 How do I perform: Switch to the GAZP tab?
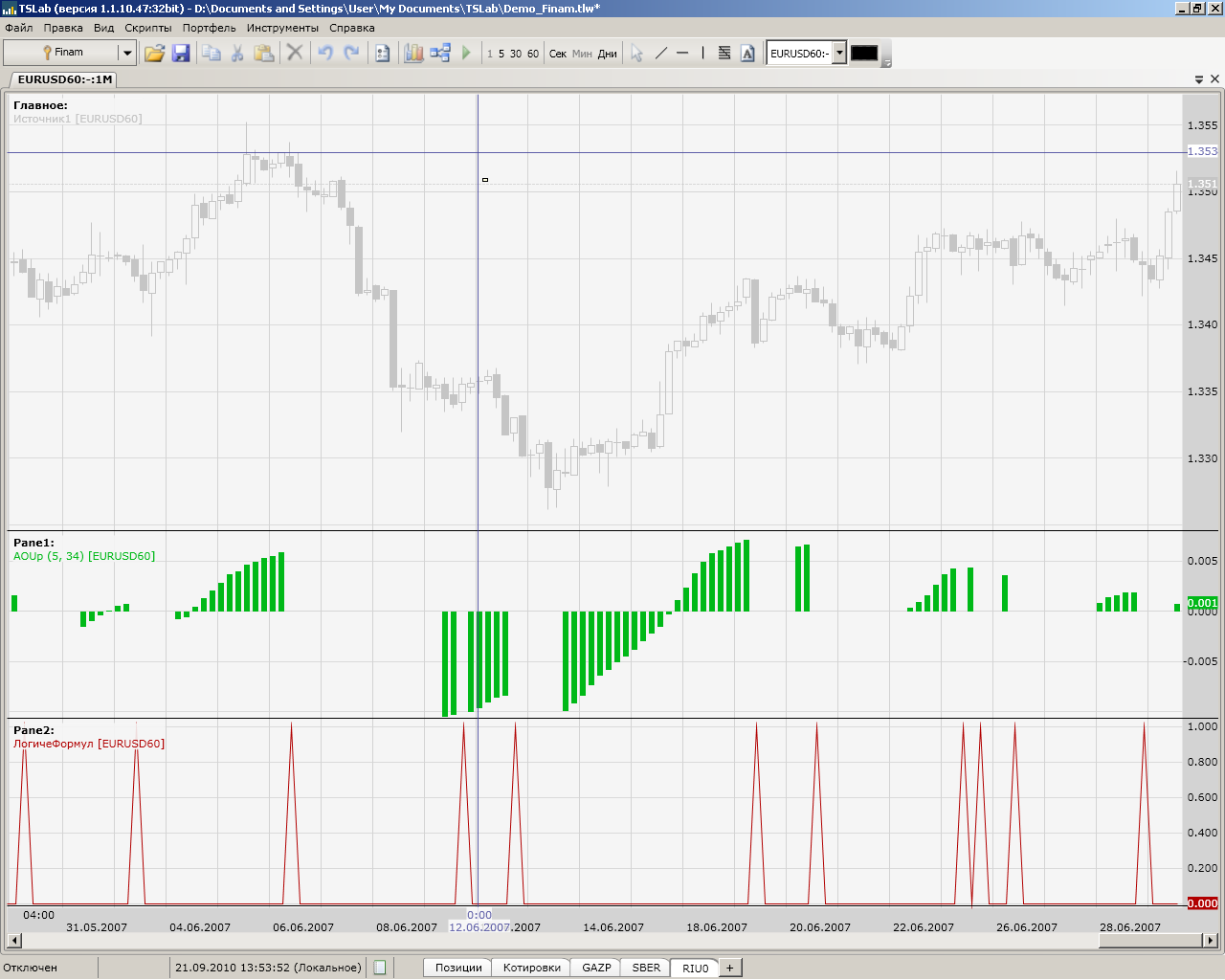pyautogui.click(x=596, y=968)
